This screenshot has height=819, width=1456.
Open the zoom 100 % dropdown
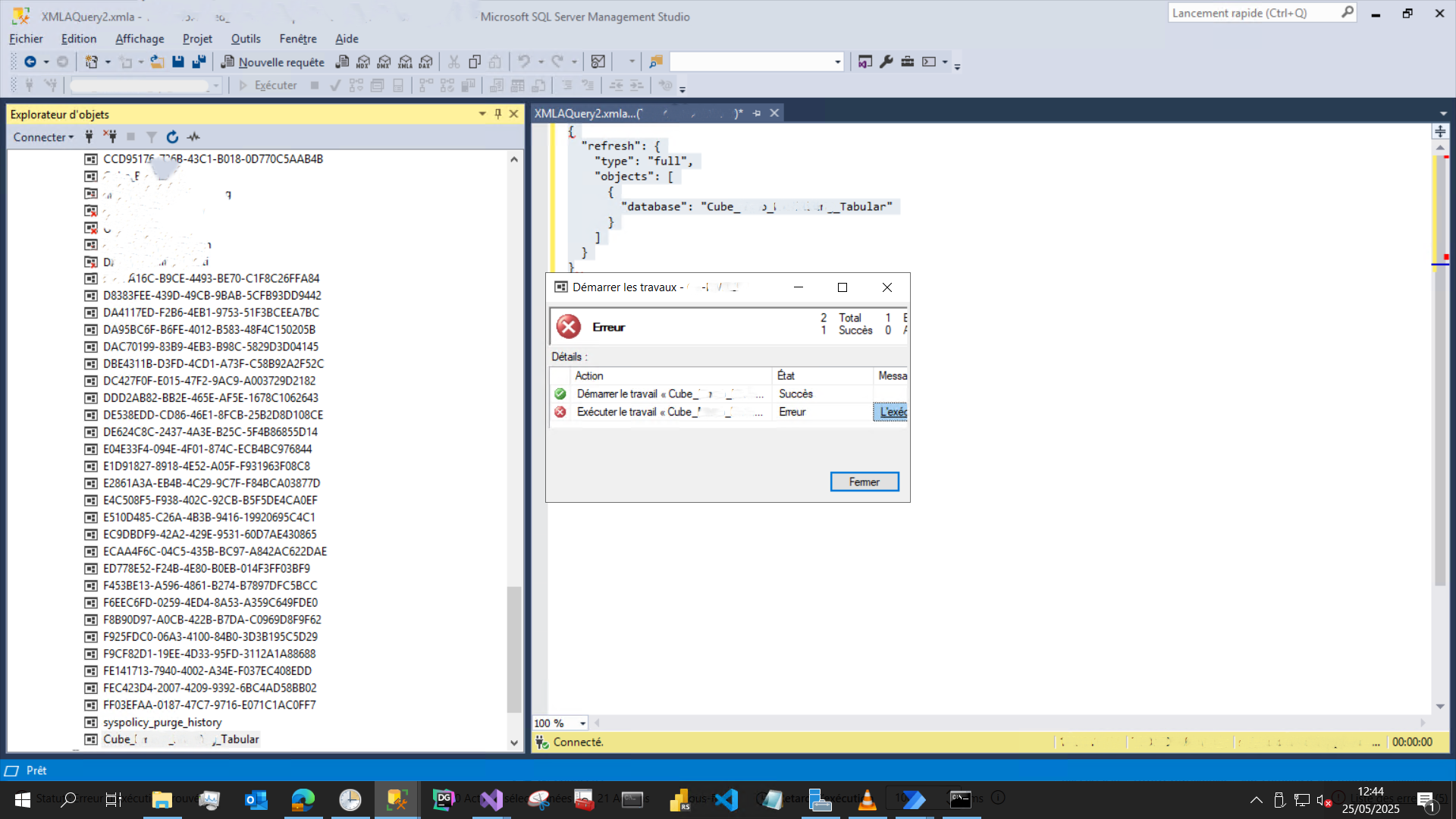582,723
